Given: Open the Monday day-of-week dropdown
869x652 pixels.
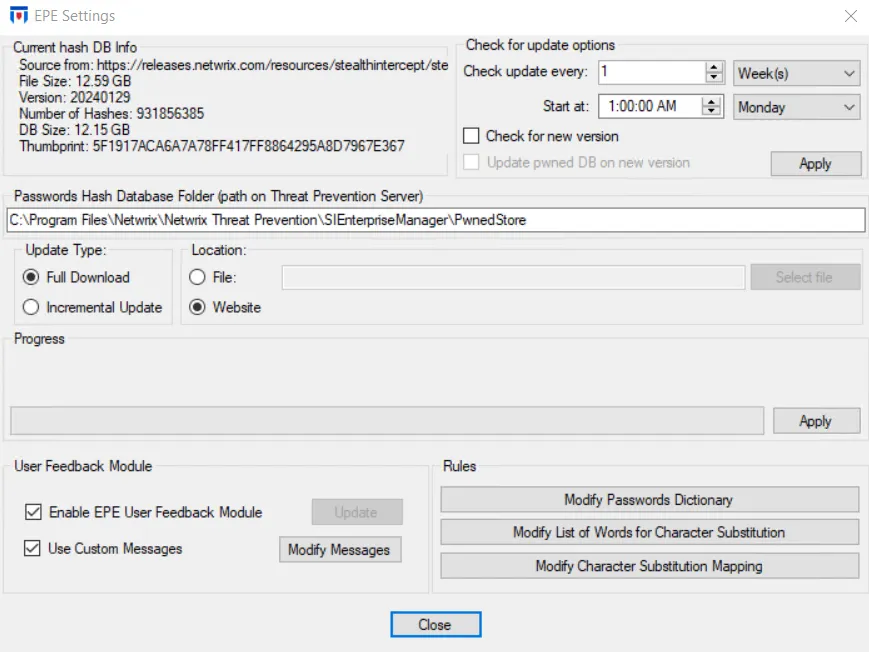Looking at the screenshot, I should (796, 107).
